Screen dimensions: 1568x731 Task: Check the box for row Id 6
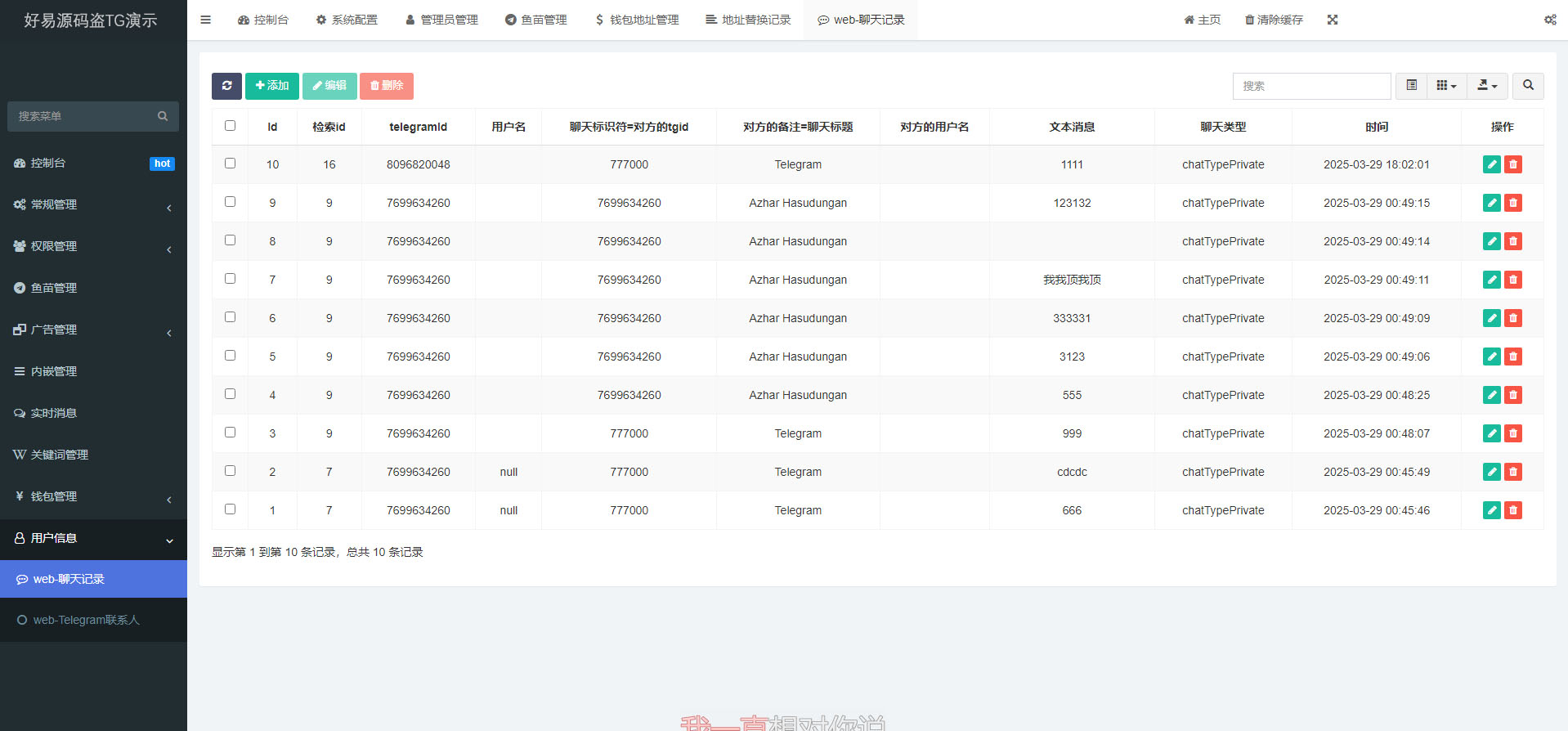(x=230, y=317)
